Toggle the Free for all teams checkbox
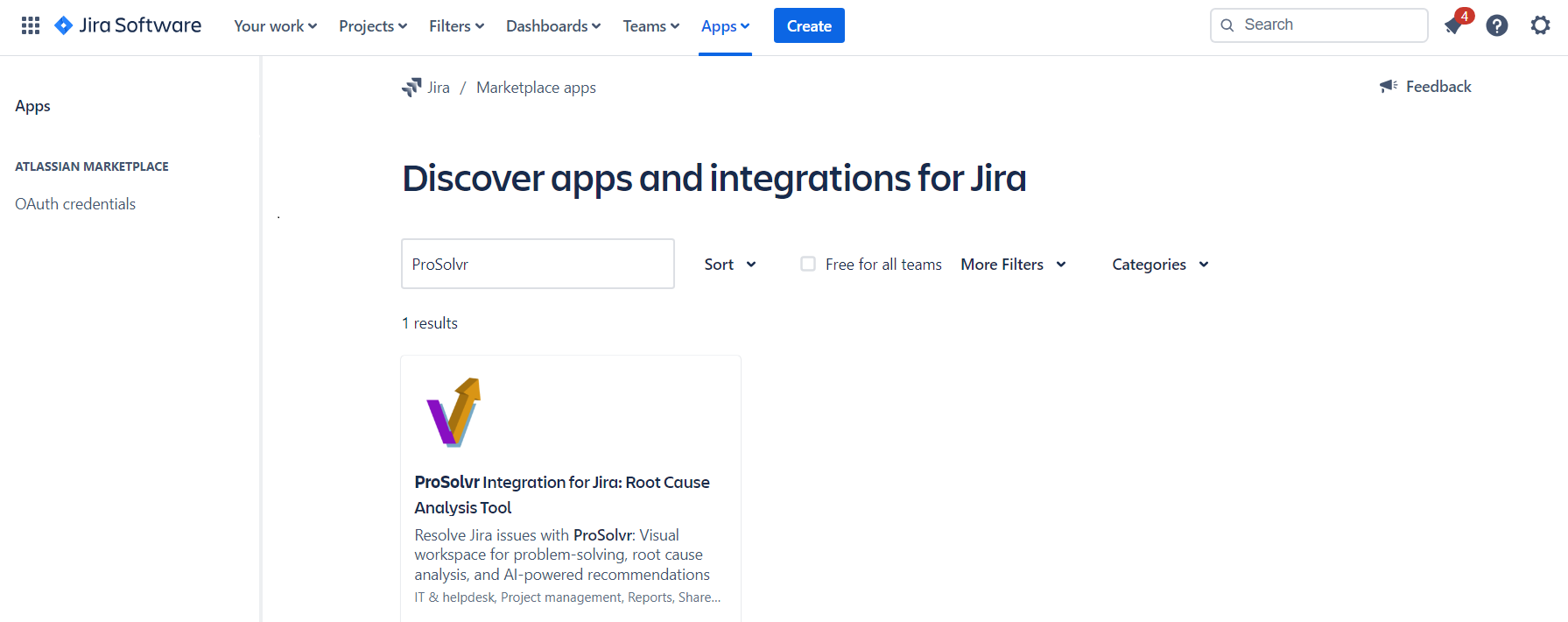Image resolution: width=1568 pixels, height=622 pixels. [x=808, y=264]
